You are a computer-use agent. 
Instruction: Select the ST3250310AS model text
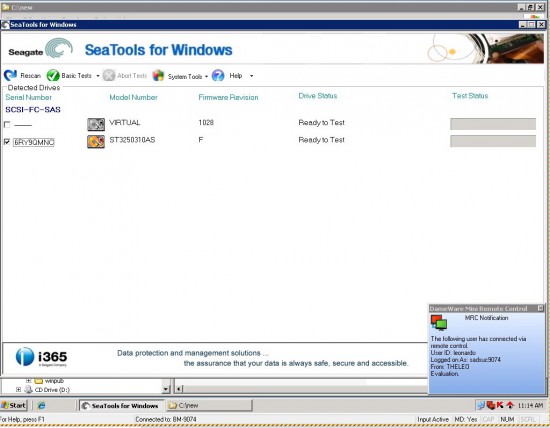pyautogui.click(x=132, y=140)
